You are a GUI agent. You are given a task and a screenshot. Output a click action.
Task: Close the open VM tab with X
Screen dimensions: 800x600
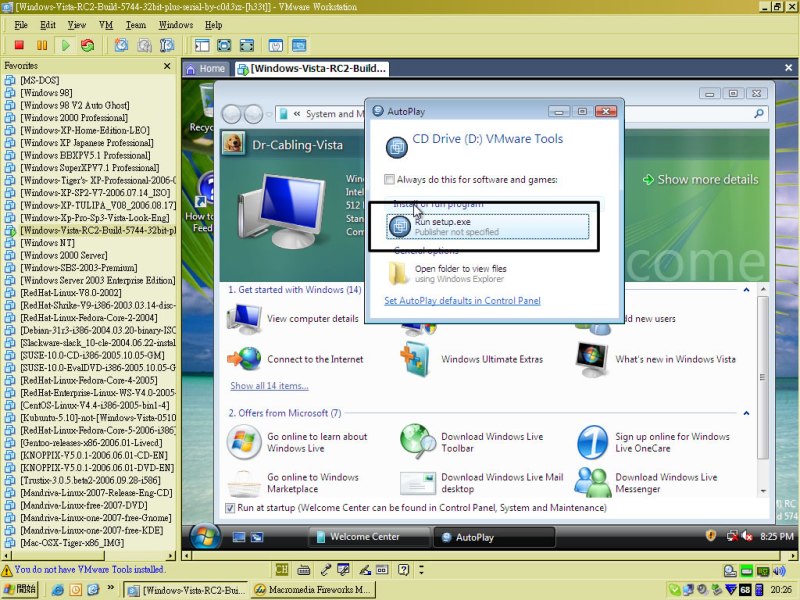coord(788,68)
